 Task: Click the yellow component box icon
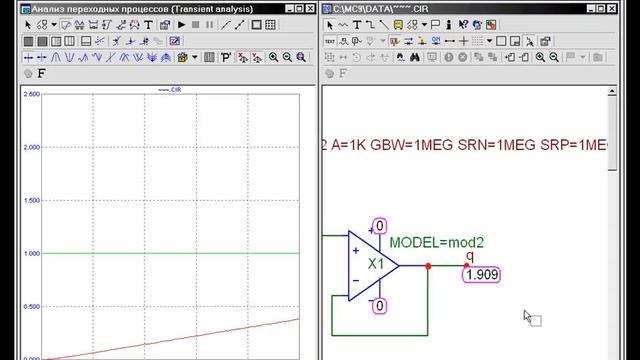click(x=398, y=25)
